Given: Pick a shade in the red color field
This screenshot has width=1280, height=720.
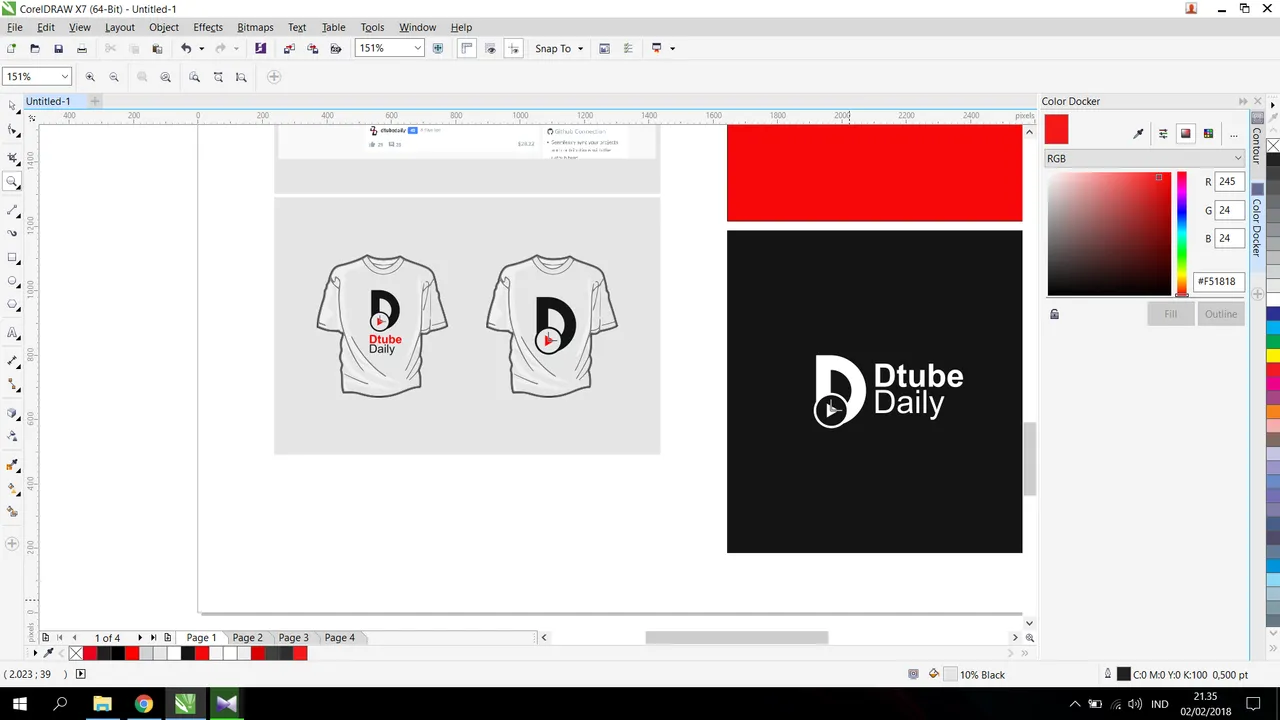Looking at the screenshot, I should [x=1109, y=234].
